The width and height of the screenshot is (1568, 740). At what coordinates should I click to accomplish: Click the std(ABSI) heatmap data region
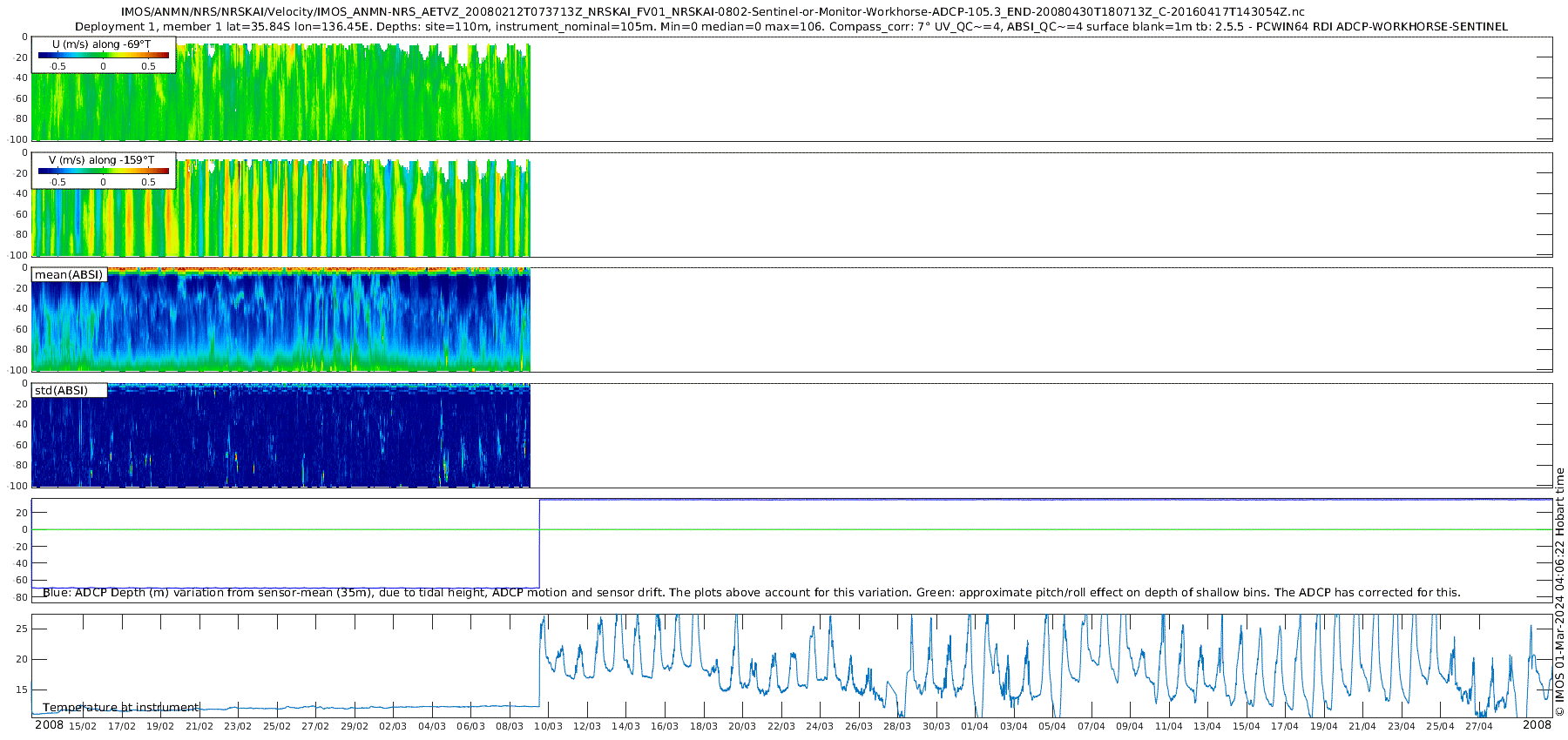pyautogui.click(x=280, y=435)
